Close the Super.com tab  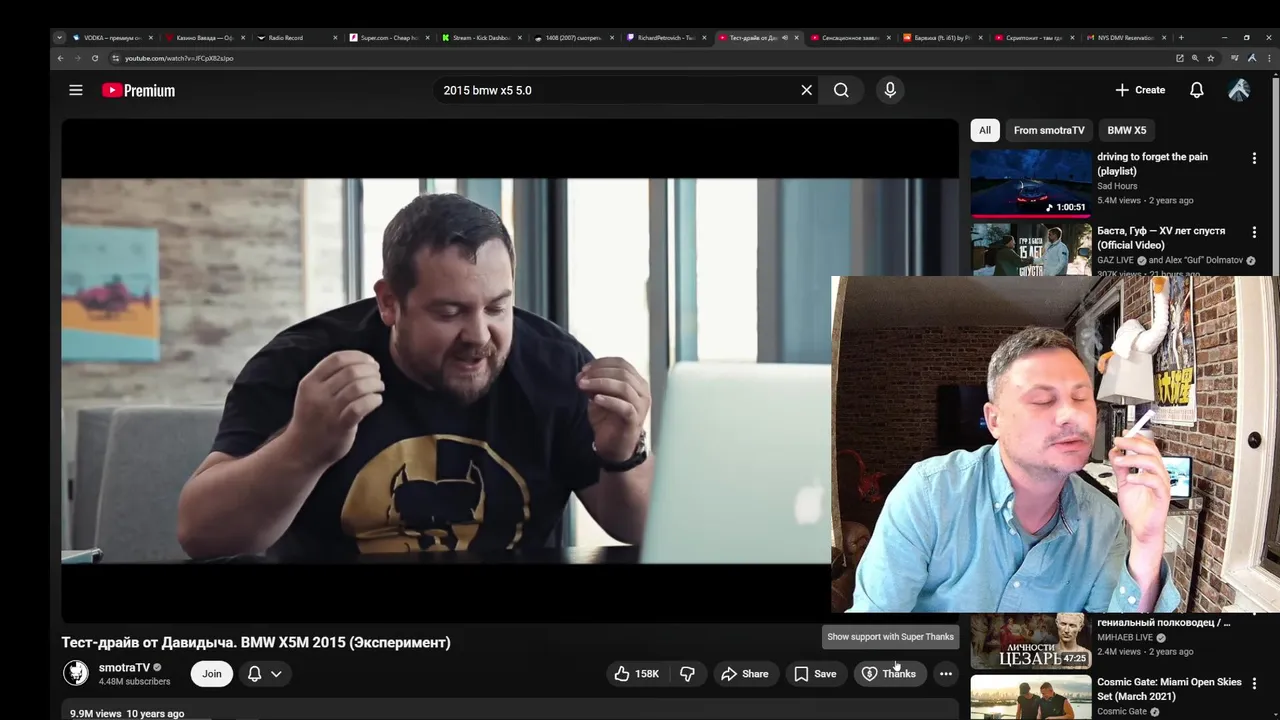pos(427,38)
